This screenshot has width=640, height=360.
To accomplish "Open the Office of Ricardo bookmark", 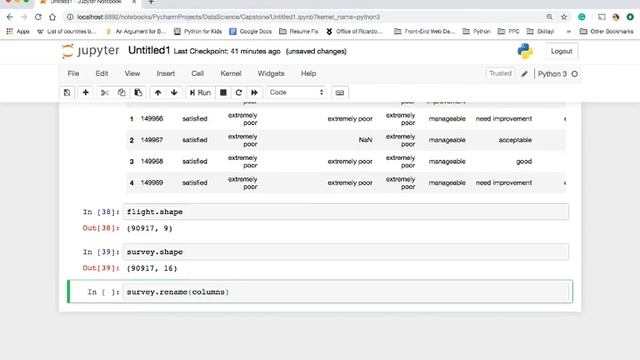I will point(354,31).
